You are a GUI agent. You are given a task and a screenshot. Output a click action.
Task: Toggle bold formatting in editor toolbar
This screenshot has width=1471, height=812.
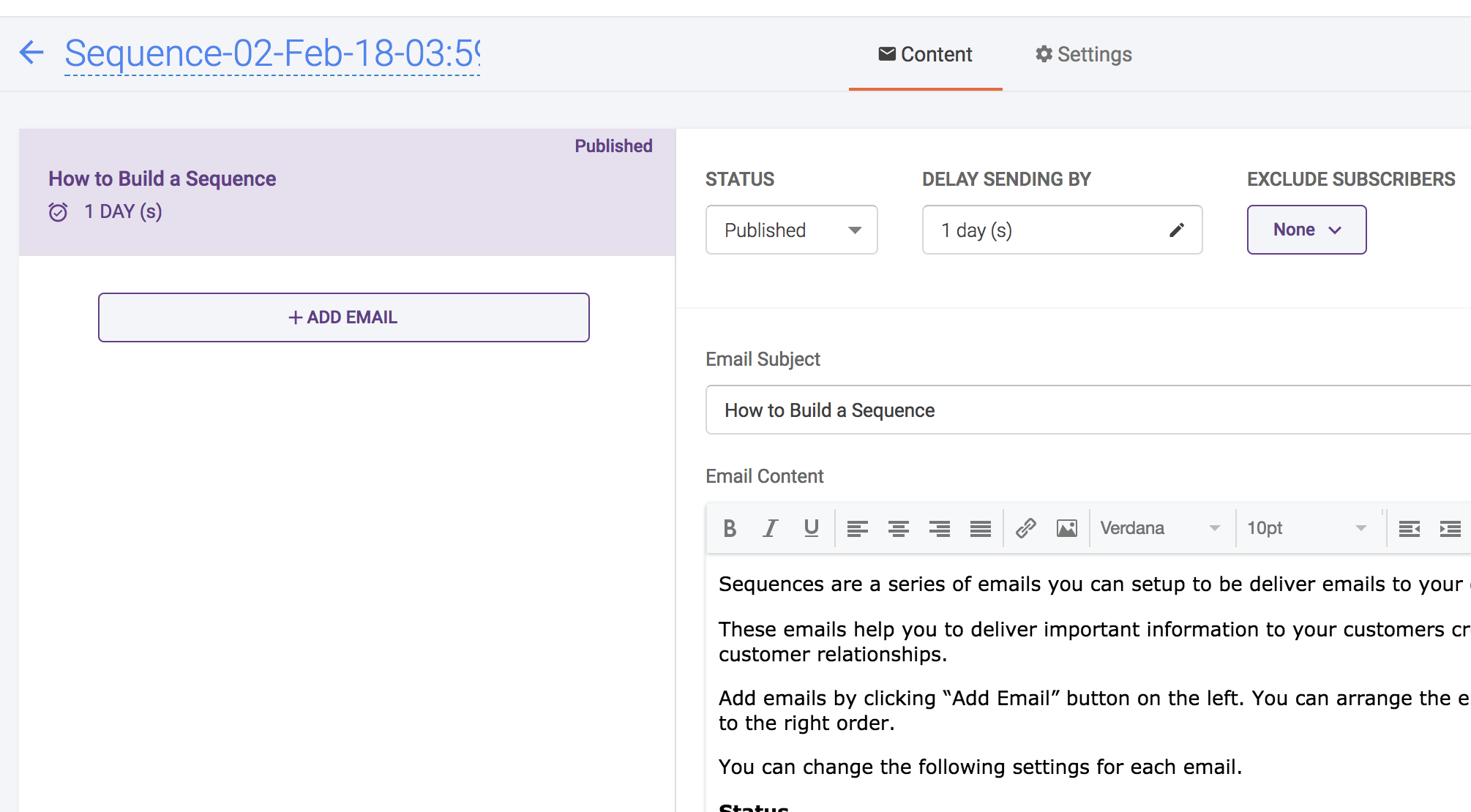[729, 528]
